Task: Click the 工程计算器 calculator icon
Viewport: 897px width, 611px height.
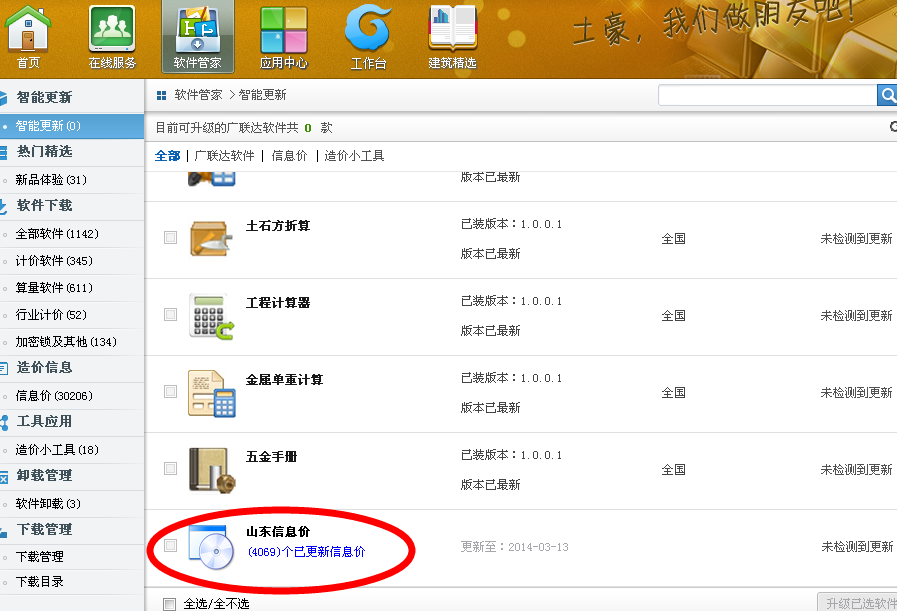Action: point(211,316)
